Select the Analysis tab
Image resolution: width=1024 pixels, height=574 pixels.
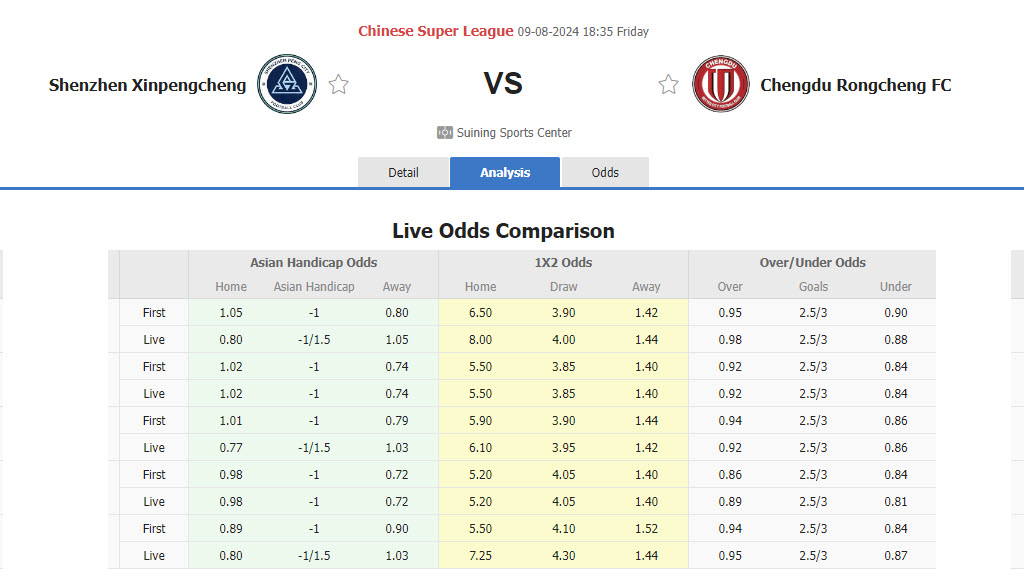pos(505,172)
